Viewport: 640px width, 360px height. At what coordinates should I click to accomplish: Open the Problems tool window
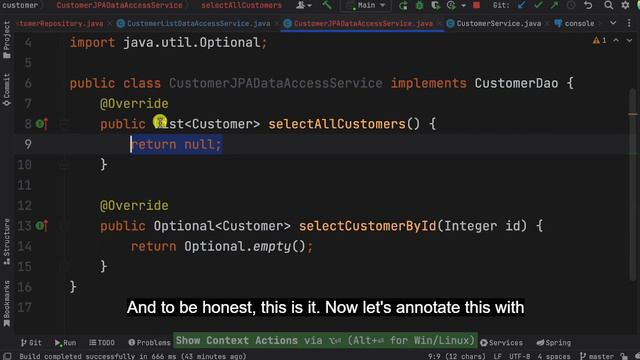149,342
